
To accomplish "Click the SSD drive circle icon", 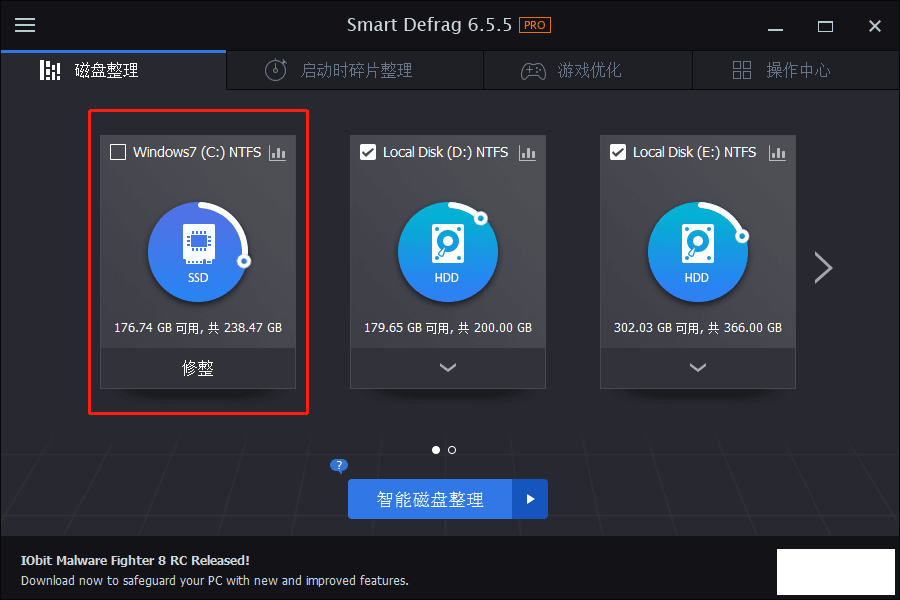I will pos(199,251).
